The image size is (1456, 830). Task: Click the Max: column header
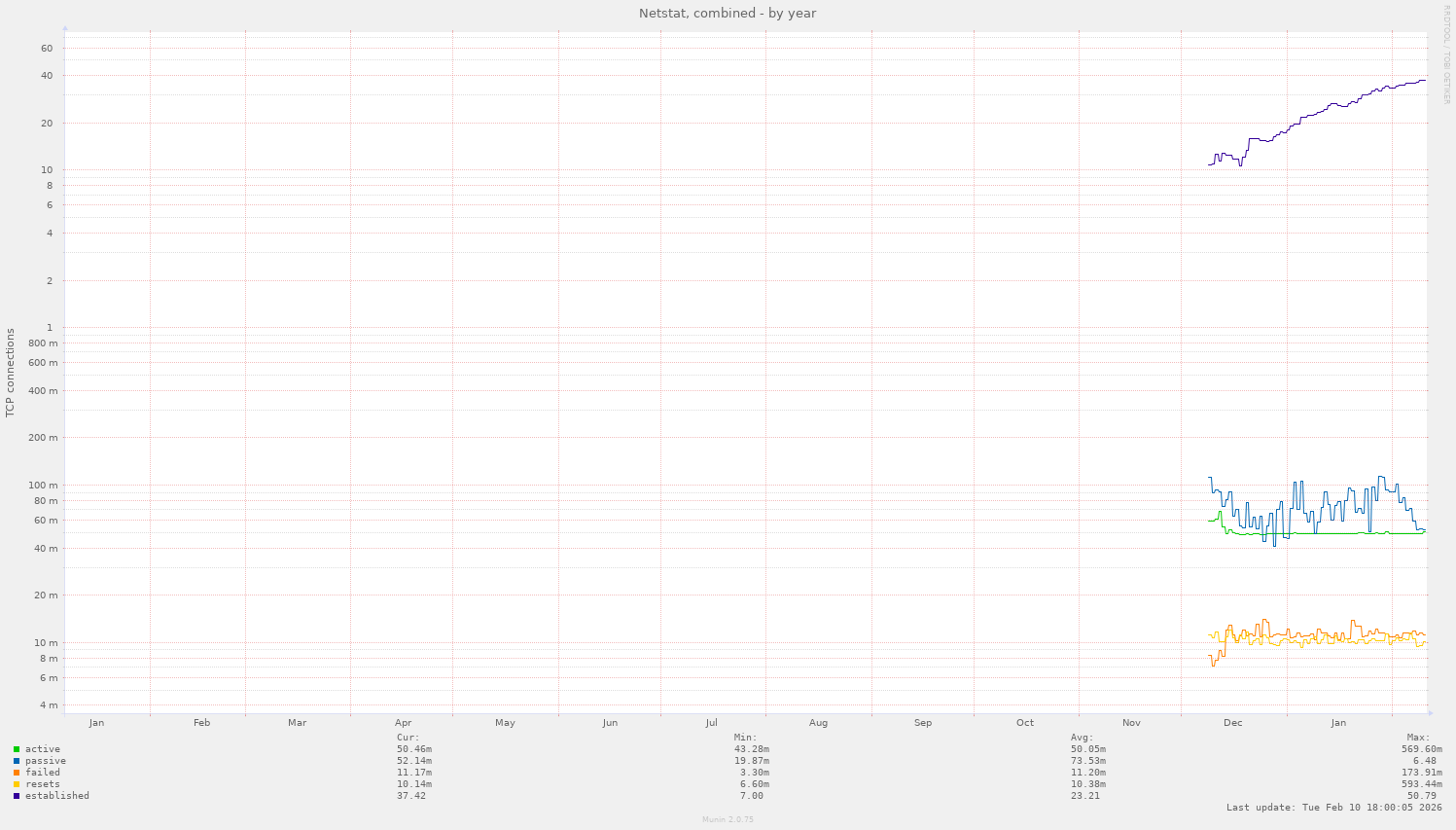pyautogui.click(x=1416, y=737)
